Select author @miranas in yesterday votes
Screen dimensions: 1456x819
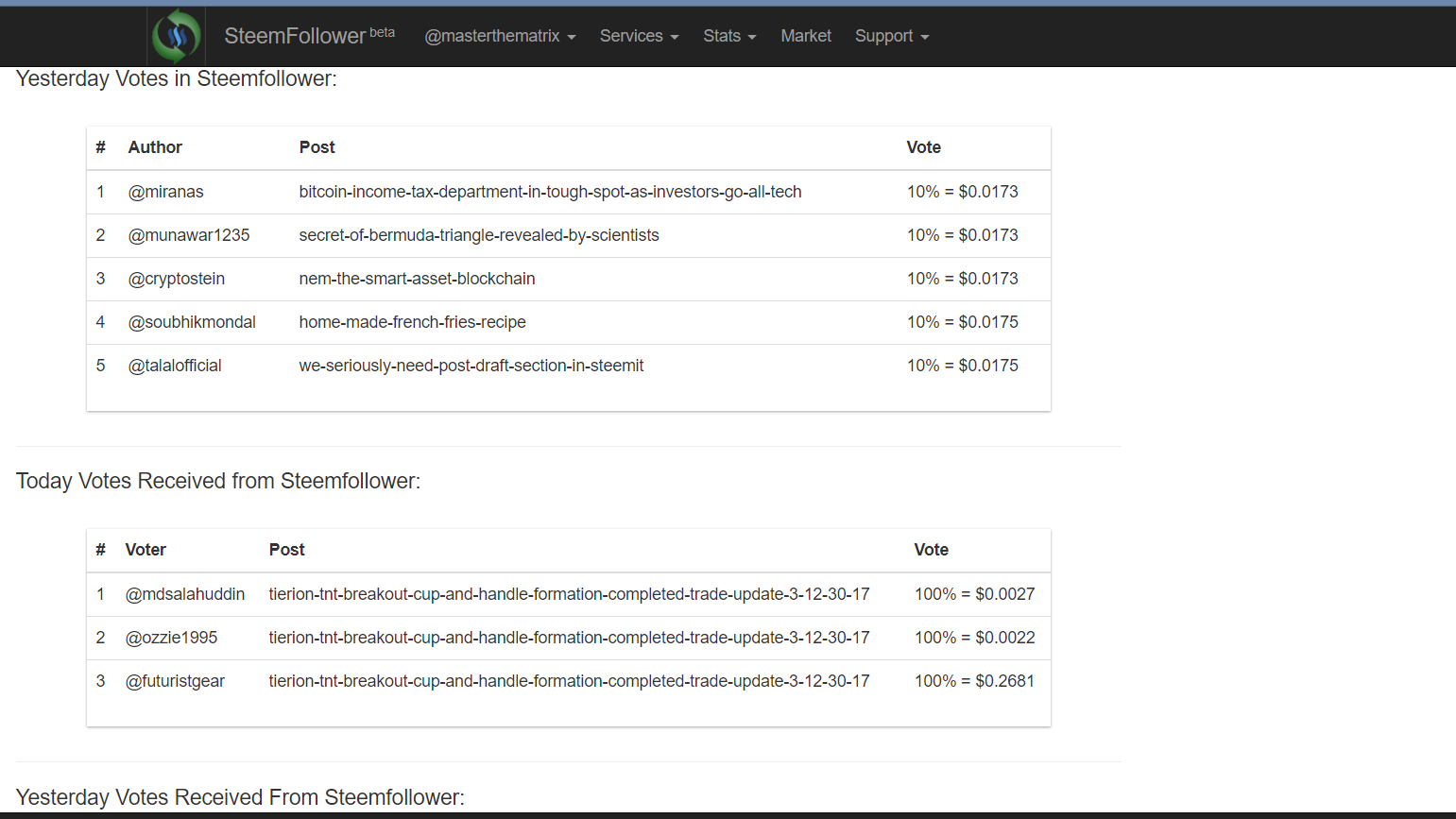[166, 192]
